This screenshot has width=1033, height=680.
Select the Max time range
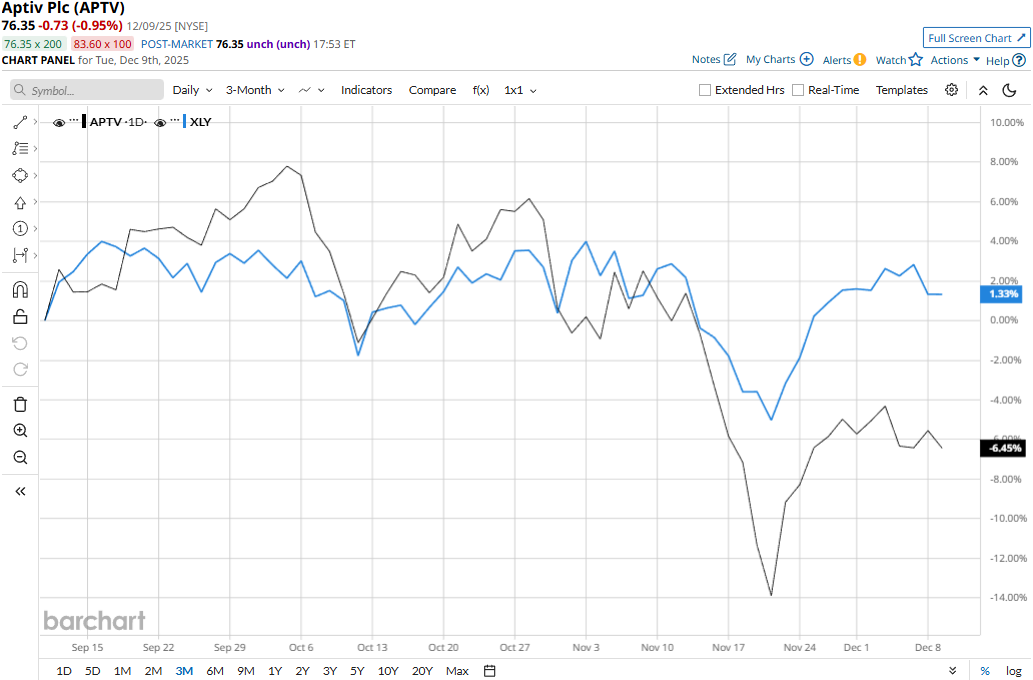[x=457, y=671]
